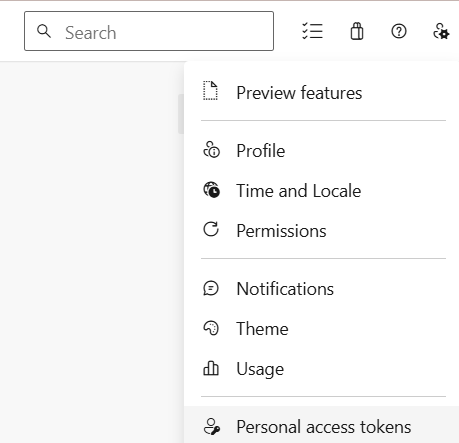Image resolution: width=459 pixels, height=443 pixels.
Task: Click the Preview features page icon
Action: click(x=211, y=91)
